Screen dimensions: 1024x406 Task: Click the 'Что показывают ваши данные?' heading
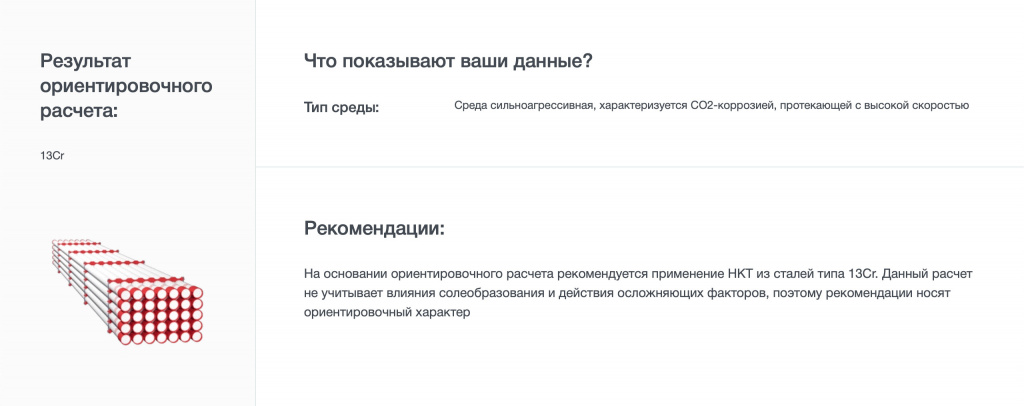coord(448,61)
